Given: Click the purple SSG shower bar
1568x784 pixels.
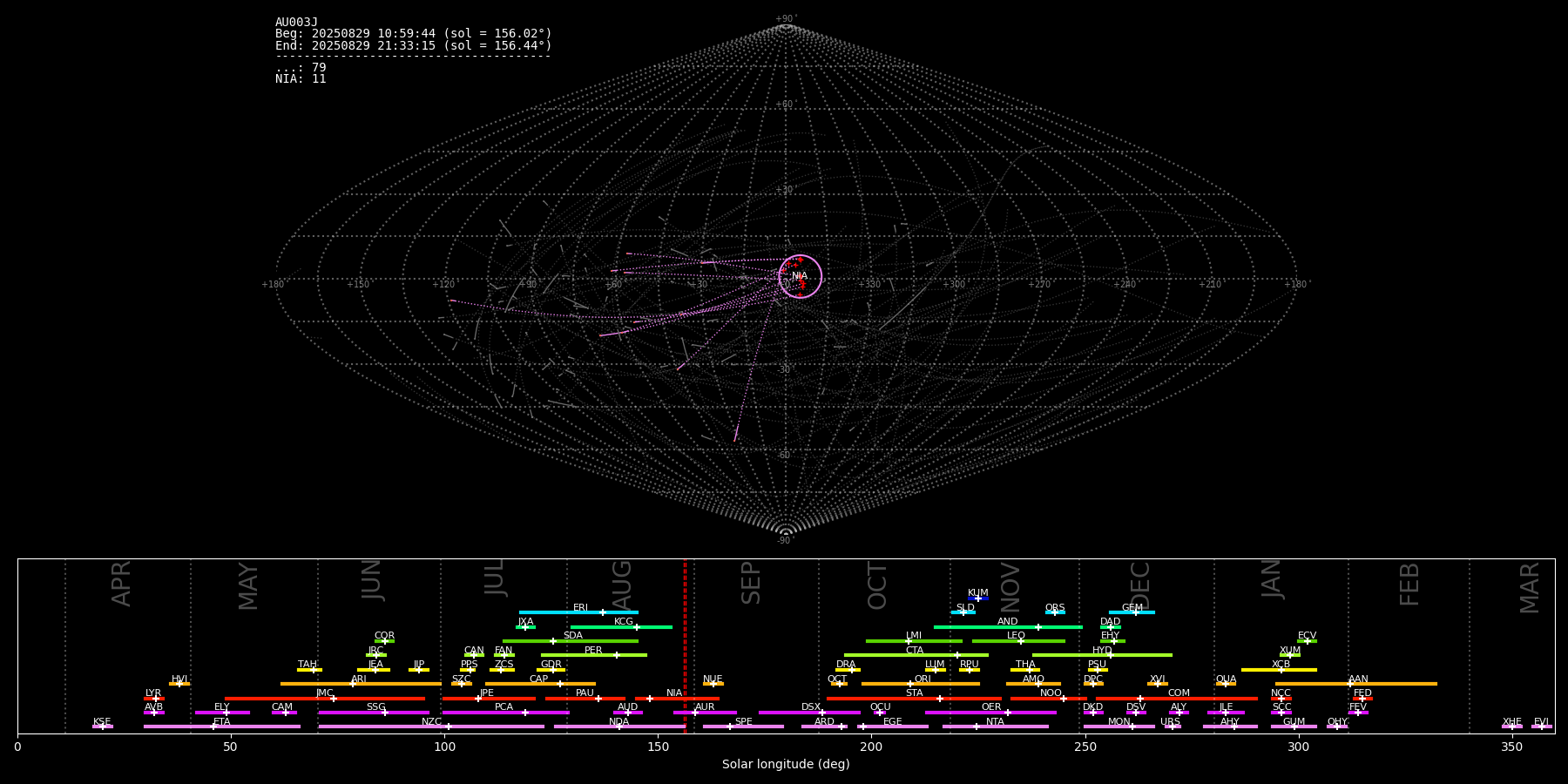Looking at the screenshot, I should coord(374,713).
